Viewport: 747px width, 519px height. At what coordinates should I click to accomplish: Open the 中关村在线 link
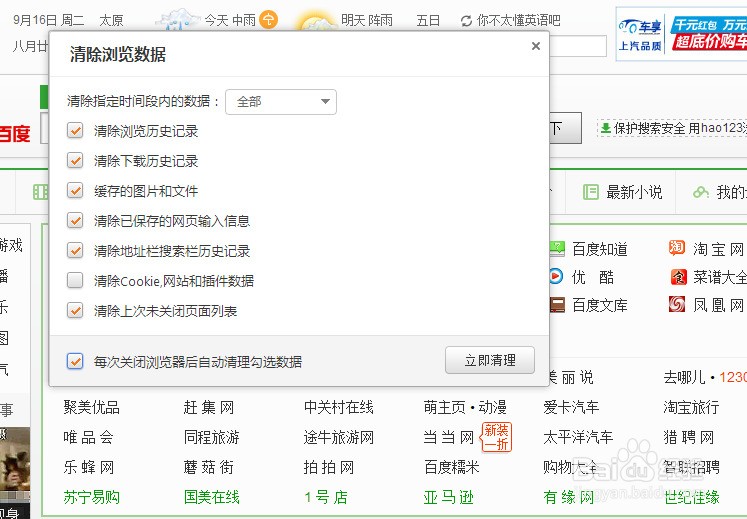(338, 407)
